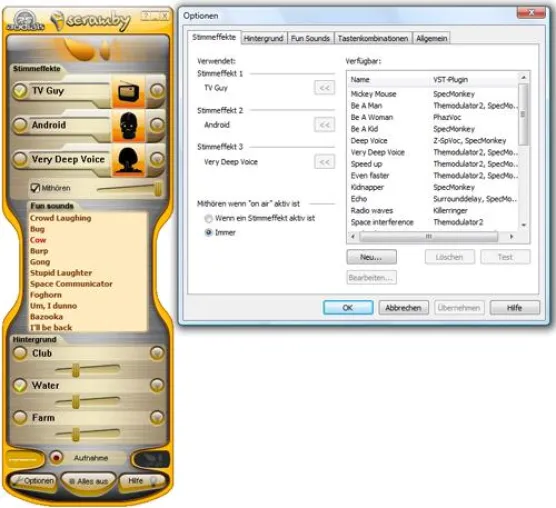Viewport: 556px width, 508px height.
Task: Click the << button for Stimmeffekt 1
Action: coord(324,88)
